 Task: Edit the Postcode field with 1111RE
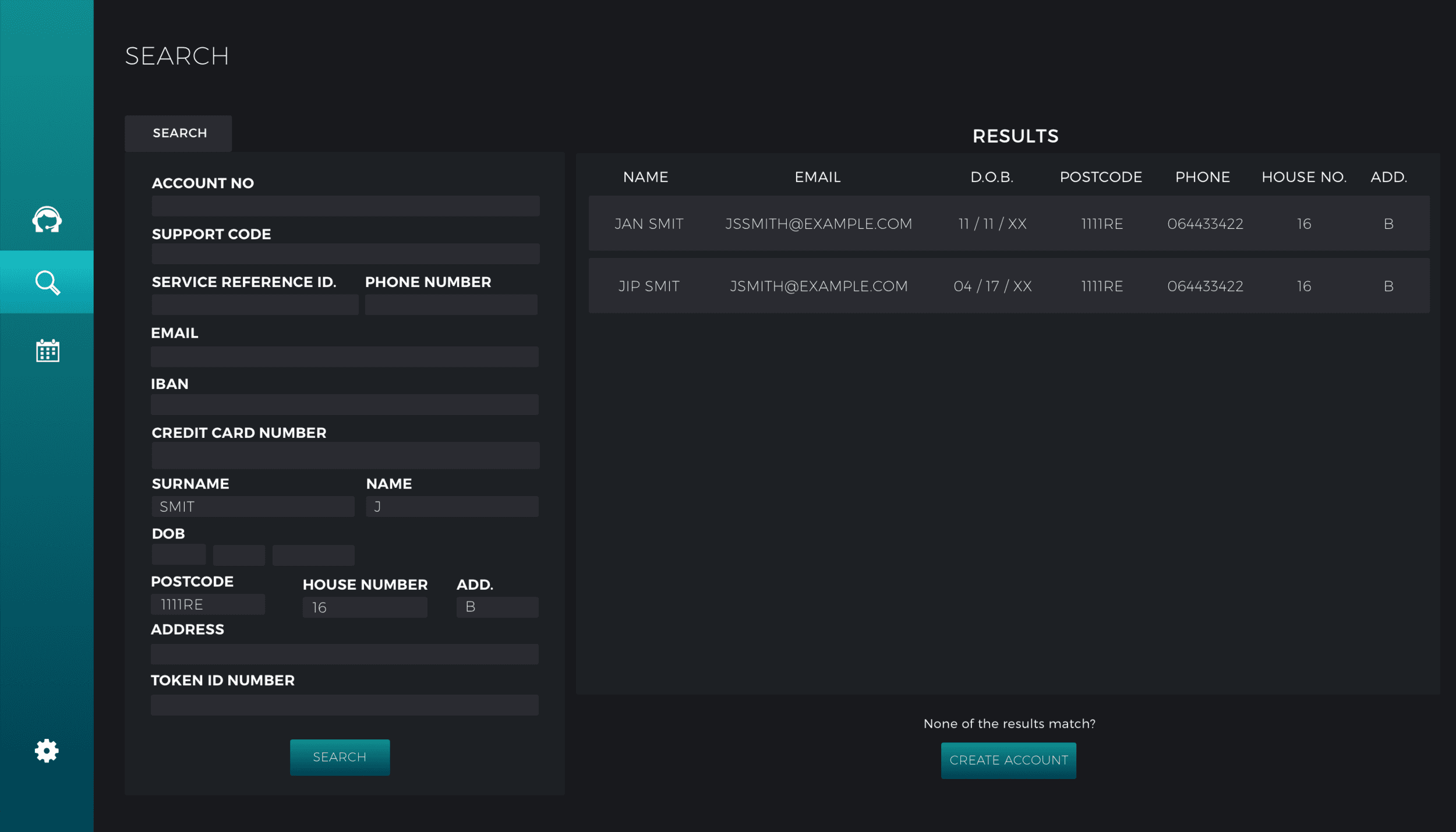207,604
